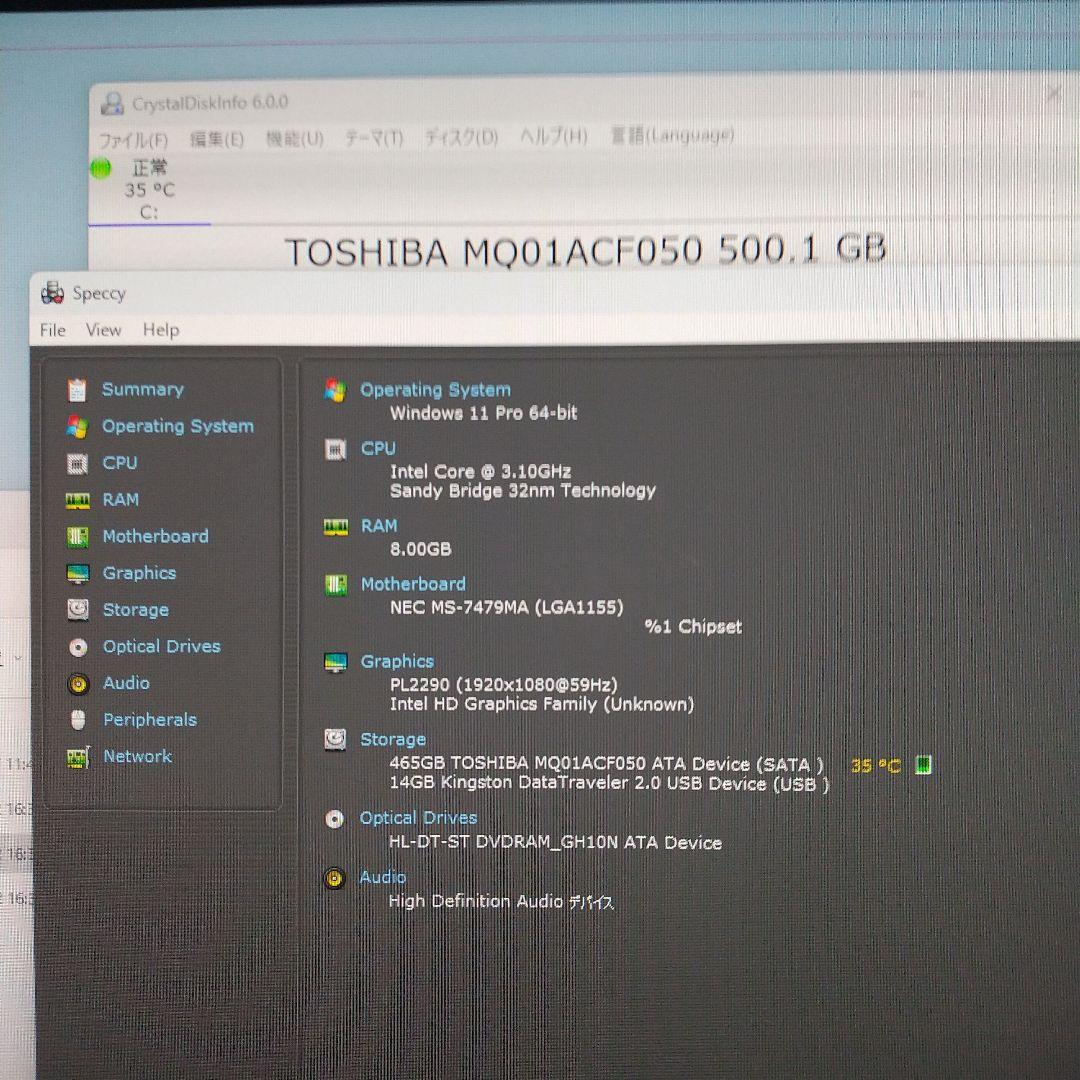This screenshot has width=1080, height=1080.
Task: Select the Graphics monitor icon
Action: pyautogui.click(x=80, y=573)
